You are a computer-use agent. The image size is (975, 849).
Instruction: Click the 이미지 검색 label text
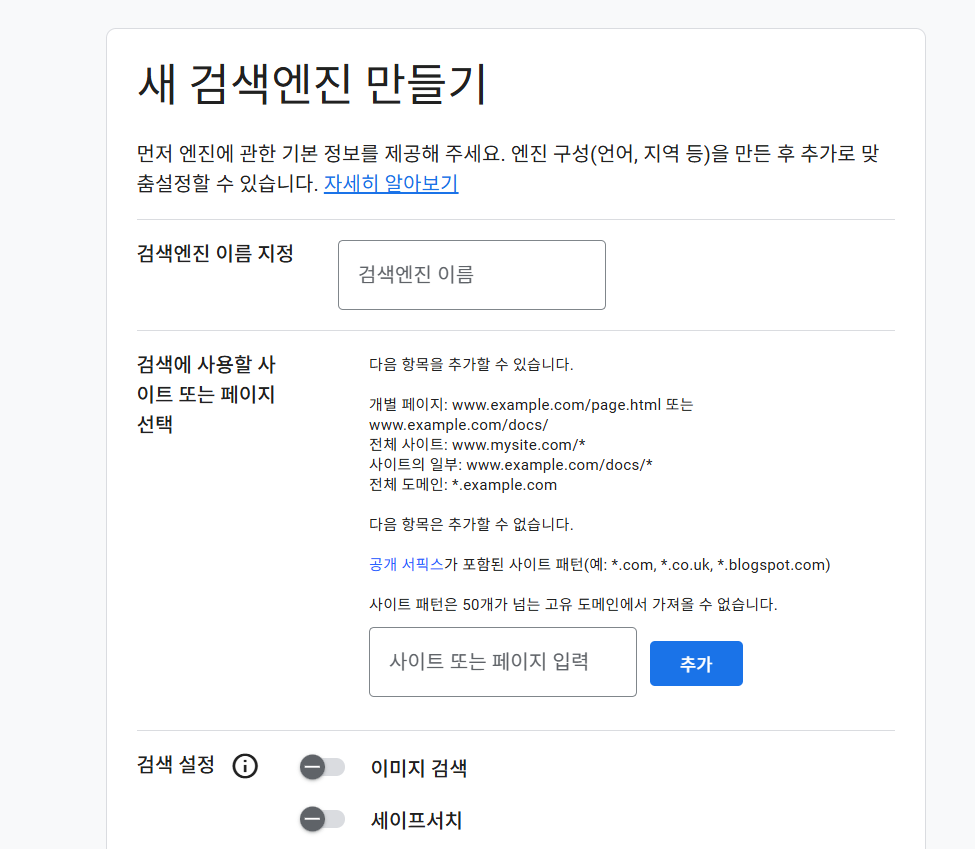point(418,768)
